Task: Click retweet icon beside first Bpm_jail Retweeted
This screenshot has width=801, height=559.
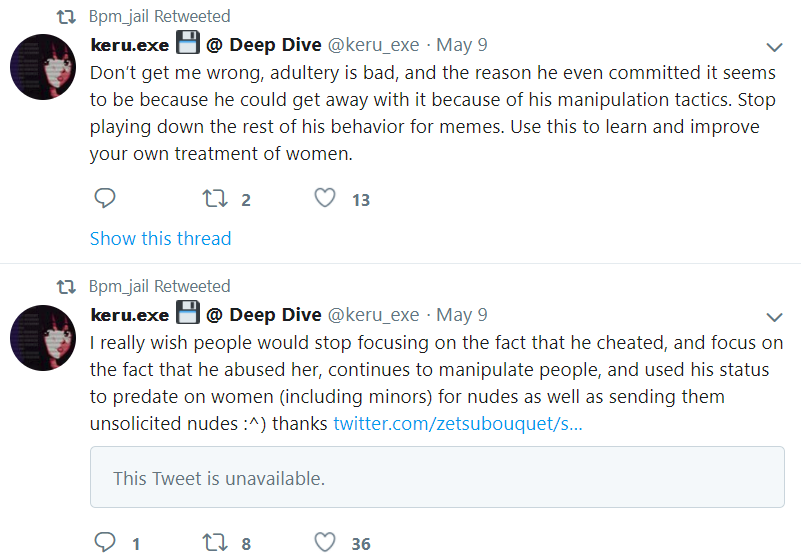Action: [x=66, y=17]
